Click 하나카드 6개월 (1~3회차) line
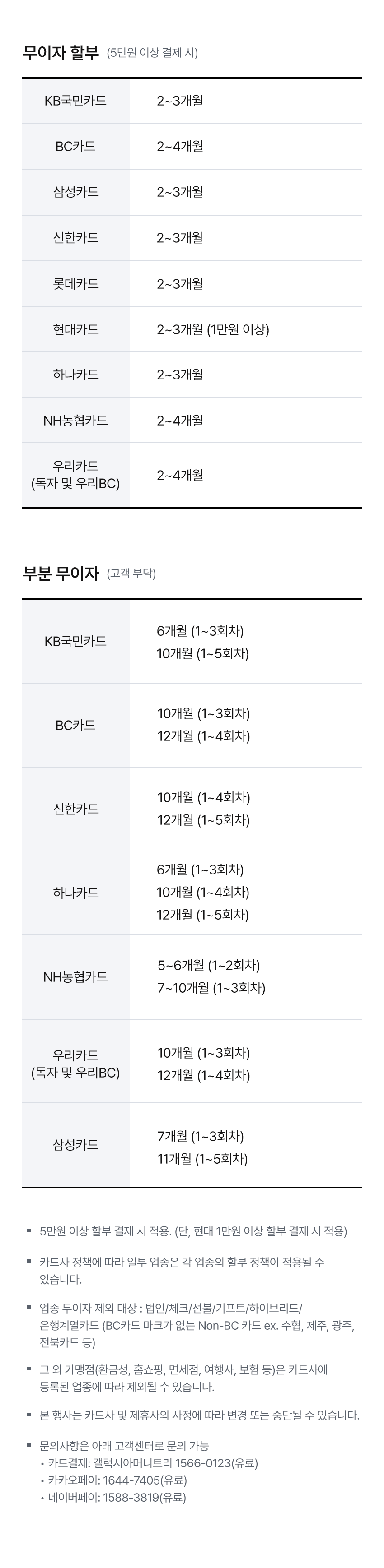 (200, 869)
